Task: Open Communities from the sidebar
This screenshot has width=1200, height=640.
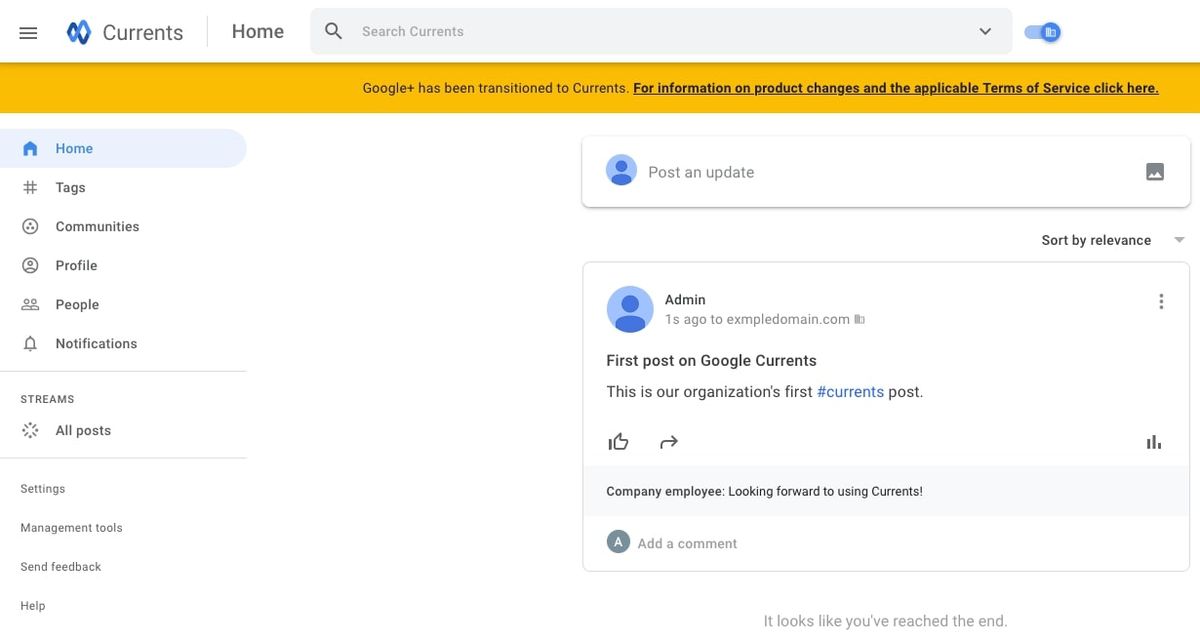Action: click(97, 226)
